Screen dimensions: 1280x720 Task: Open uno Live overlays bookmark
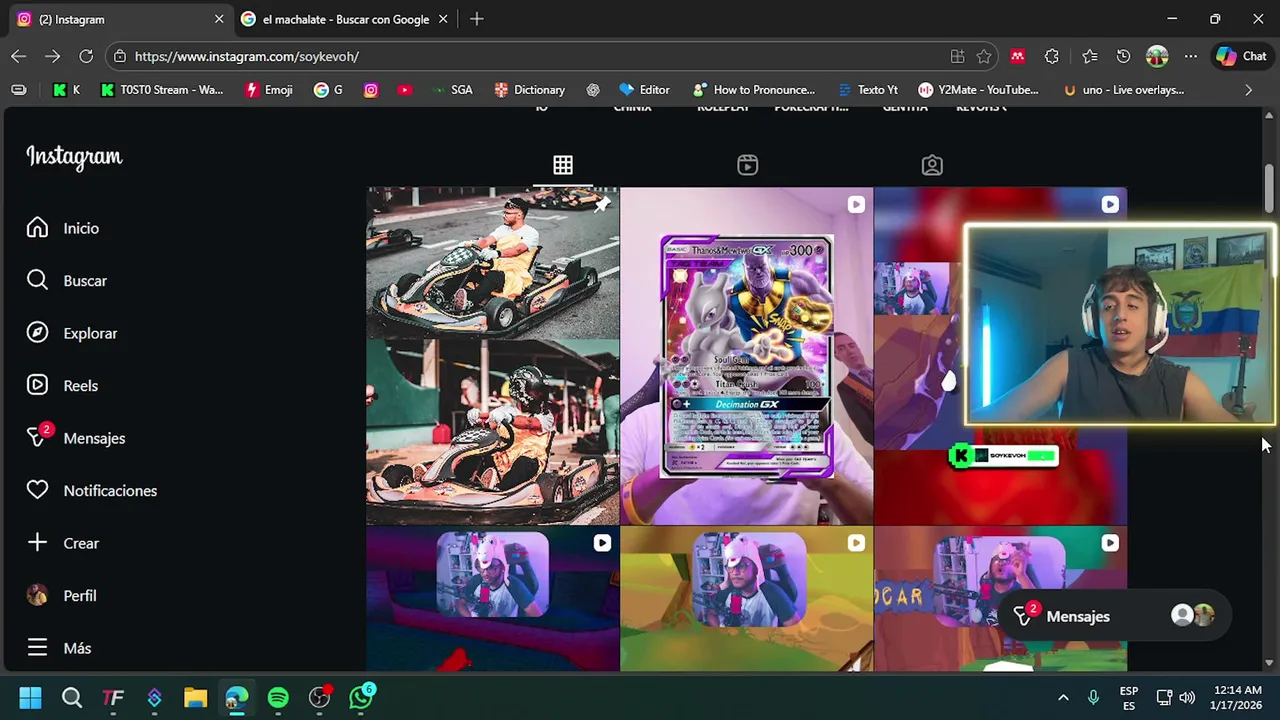(1124, 90)
